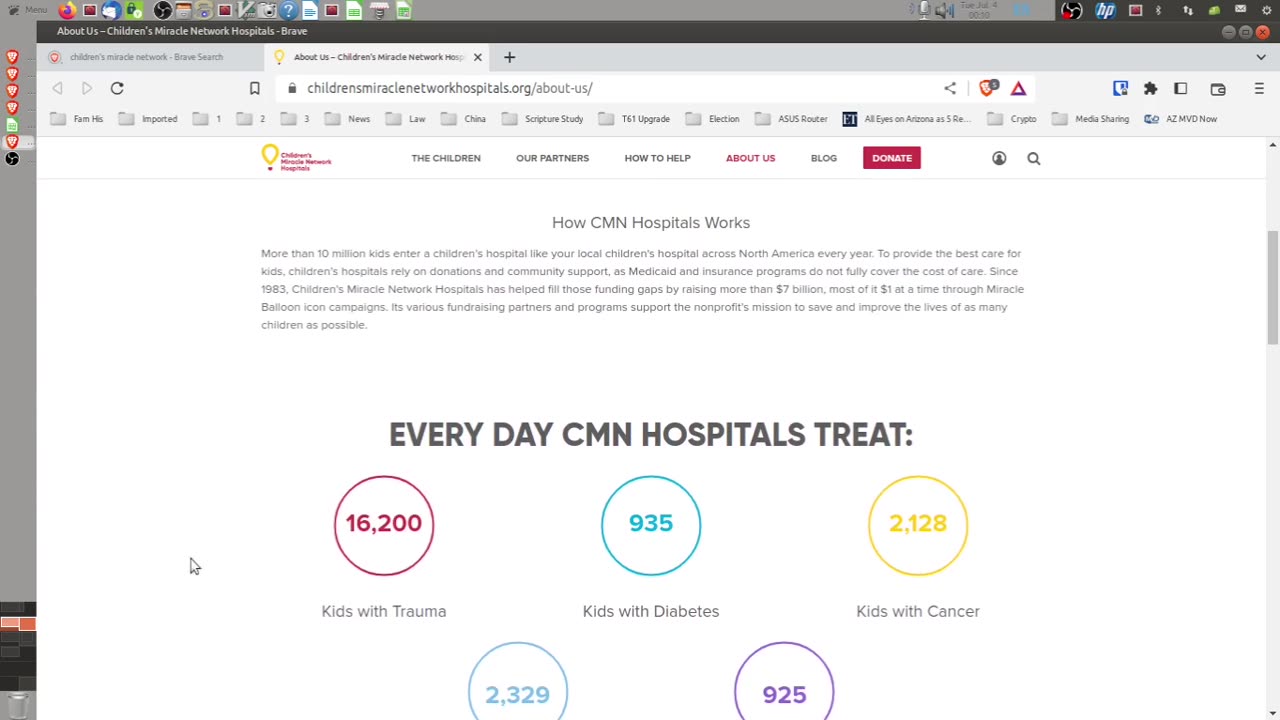
Task: Open the Imported bookmarks folder
Action: click(149, 119)
